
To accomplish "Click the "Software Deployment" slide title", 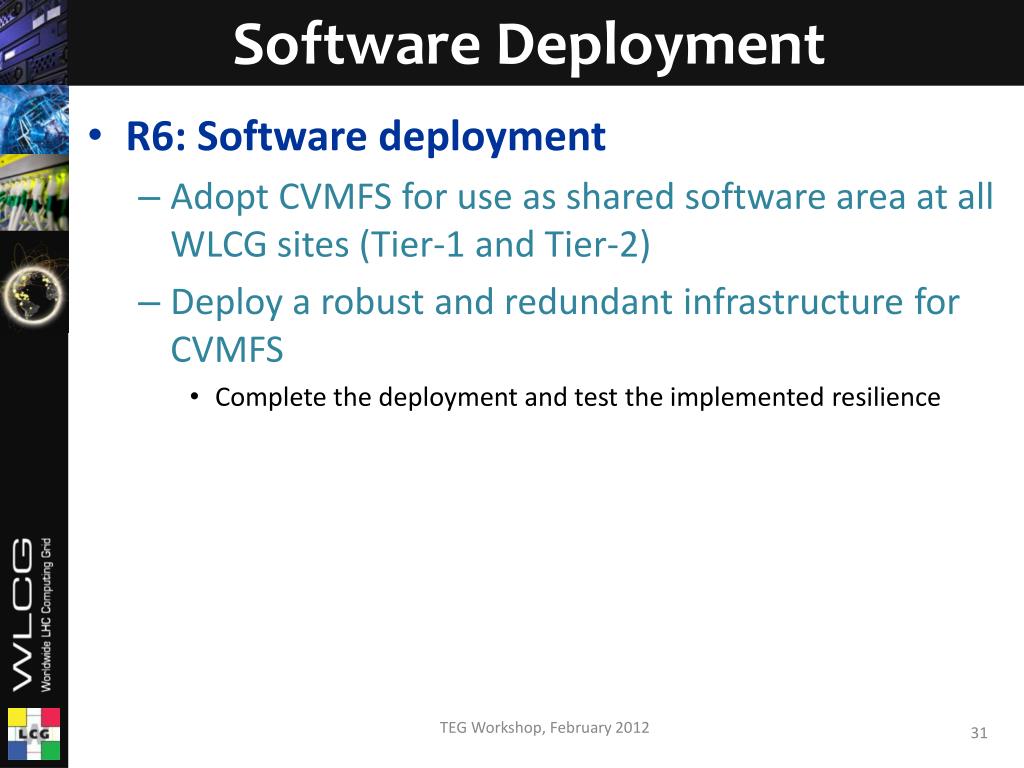I will [528, 45].
